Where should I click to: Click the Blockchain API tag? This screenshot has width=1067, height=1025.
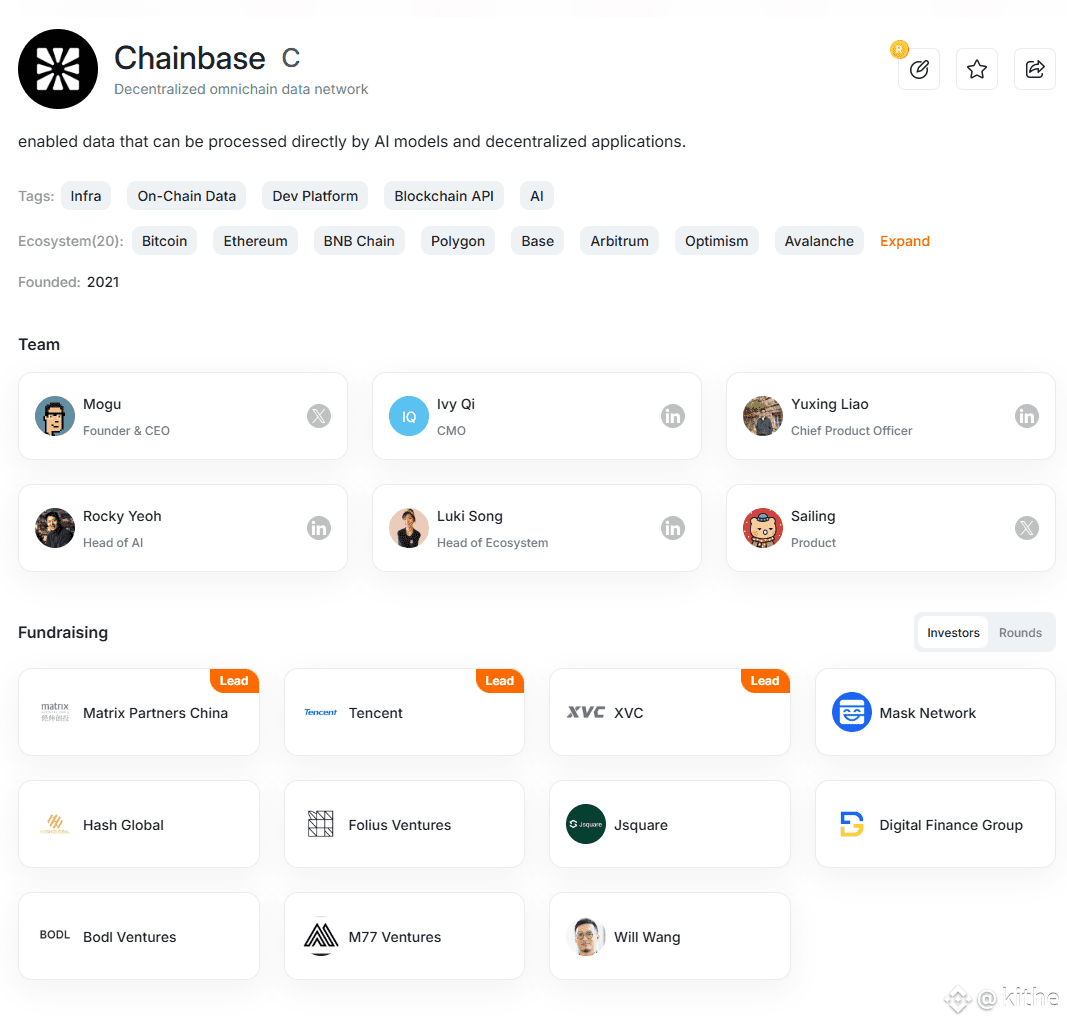point(444,196)
